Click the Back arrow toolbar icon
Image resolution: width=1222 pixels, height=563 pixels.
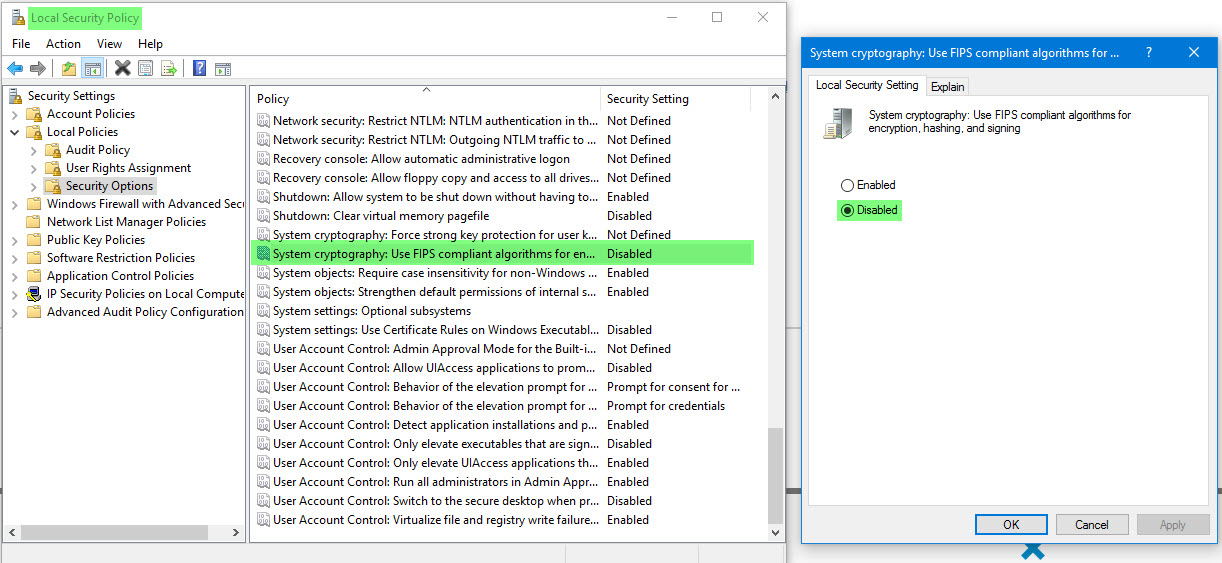tap(15, 68)
